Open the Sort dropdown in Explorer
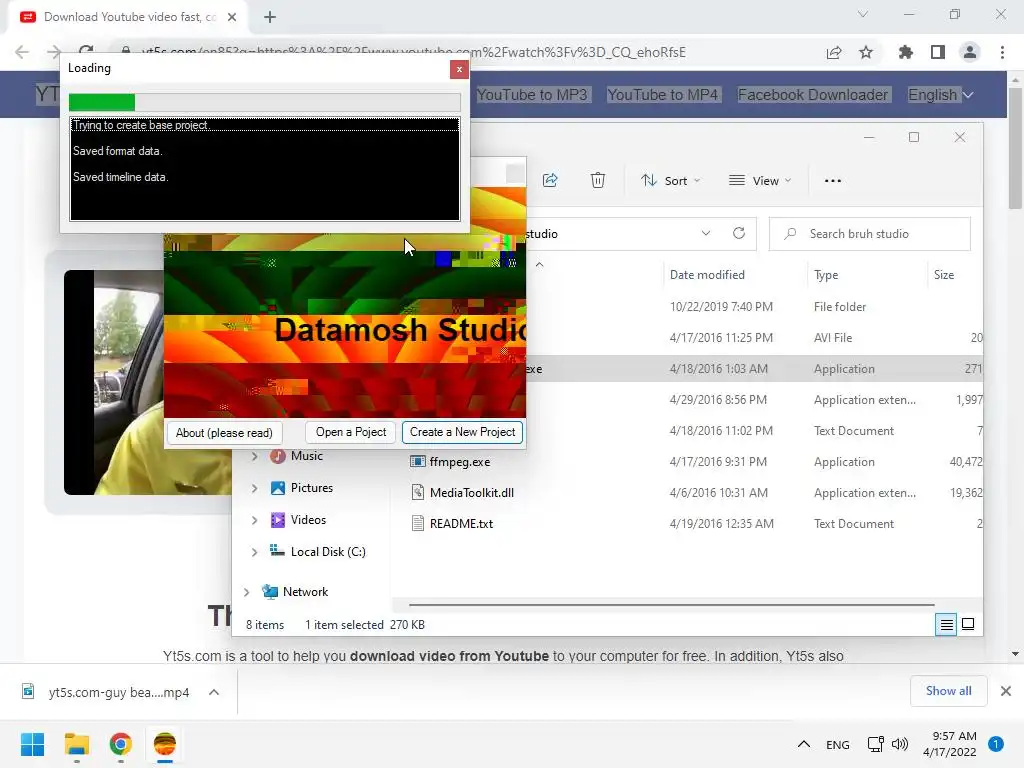Image resolution: width=1024 pixels, height=768 pixels. pyautogui.click(x=670, y=181)
